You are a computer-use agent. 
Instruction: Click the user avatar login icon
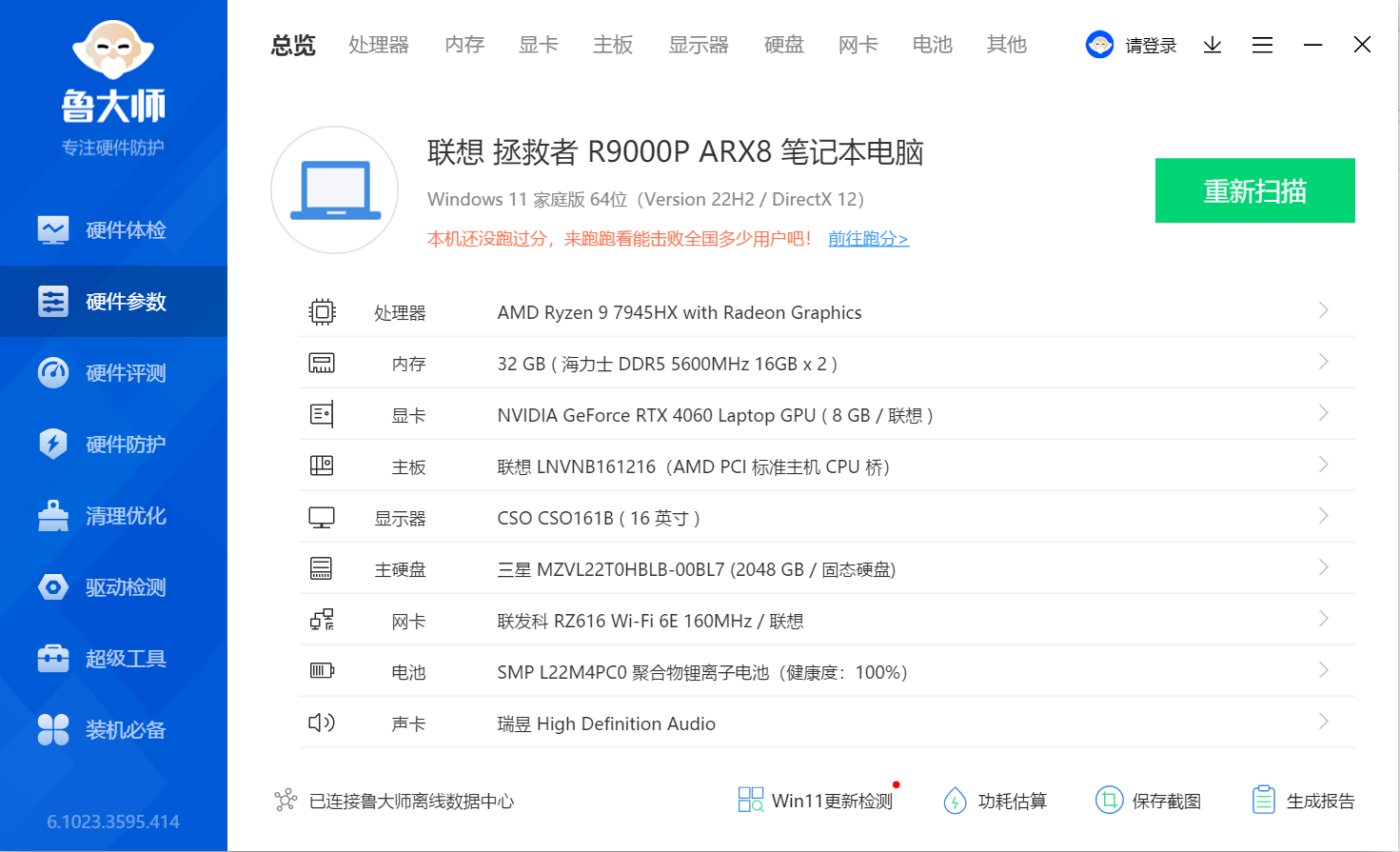click(1099, 45)
